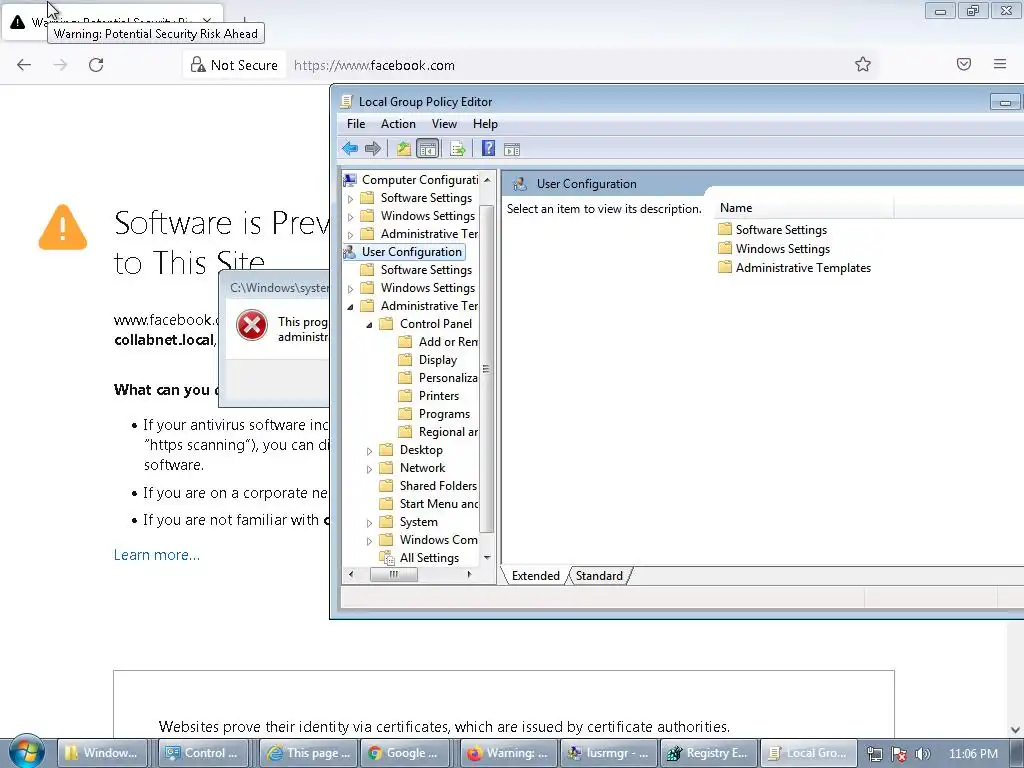The height and width of the screenshot is (768, 1024).
Task: Click the tree pane horizontal scrollbar thumb
Action: click(x=394, y=575)
